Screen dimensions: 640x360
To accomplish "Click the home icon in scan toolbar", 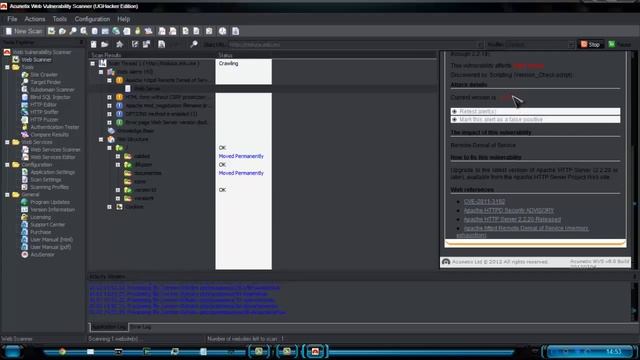I will click(120, 44).
